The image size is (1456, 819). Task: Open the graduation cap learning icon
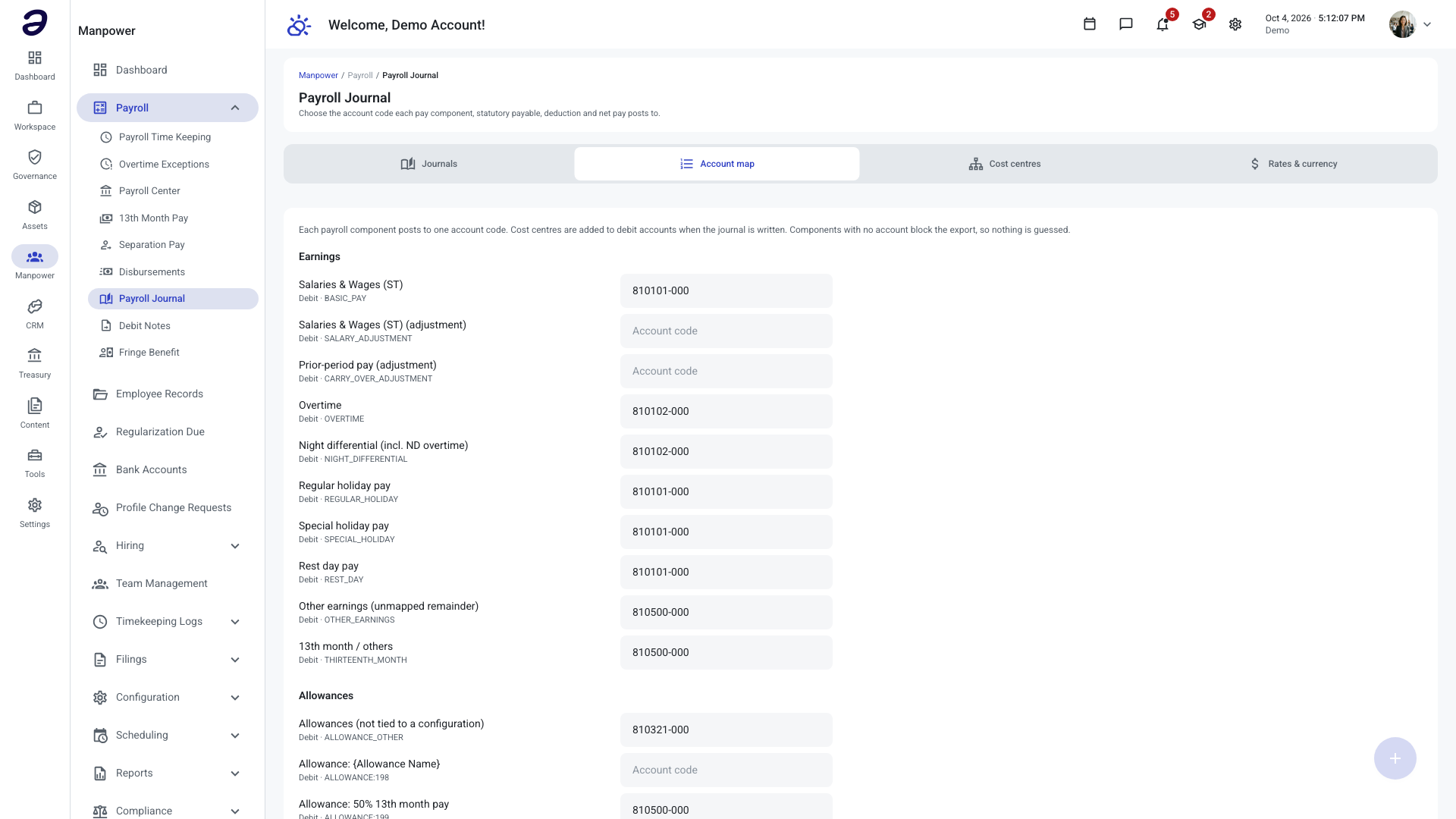[x=1199, y=24]
